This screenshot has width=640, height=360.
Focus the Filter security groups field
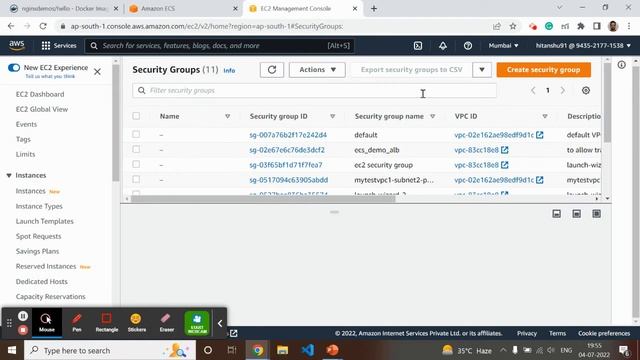(x=314, y=91)
